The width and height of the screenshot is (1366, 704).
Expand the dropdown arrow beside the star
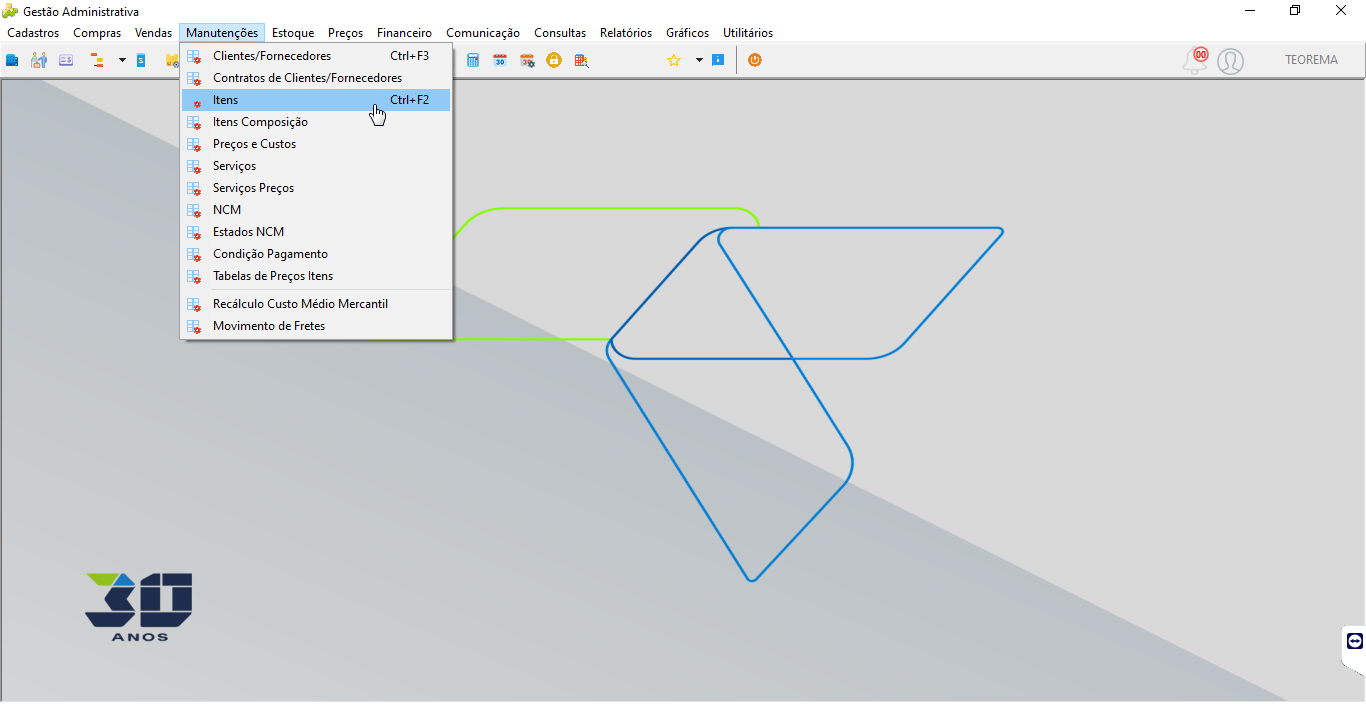[x=699, y=60]
